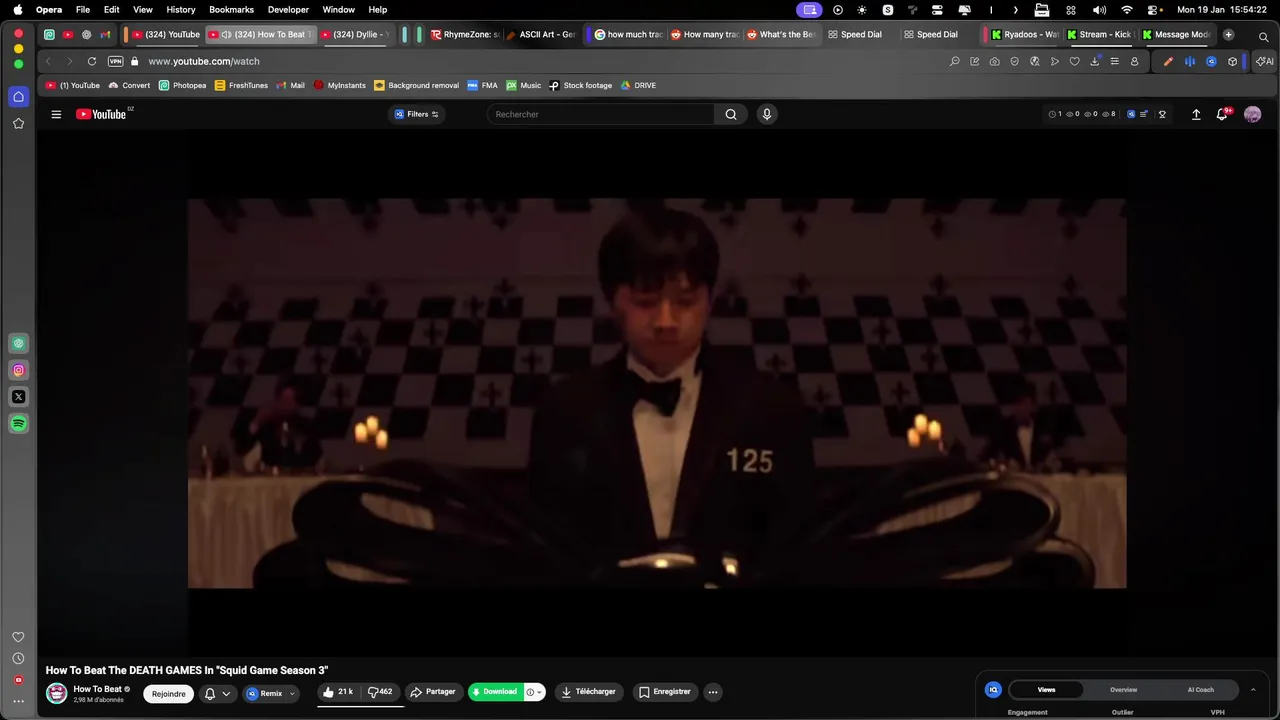This screenshot has height=720, width=1280.
Task: Click the green Download button
Action: point(495,692)
